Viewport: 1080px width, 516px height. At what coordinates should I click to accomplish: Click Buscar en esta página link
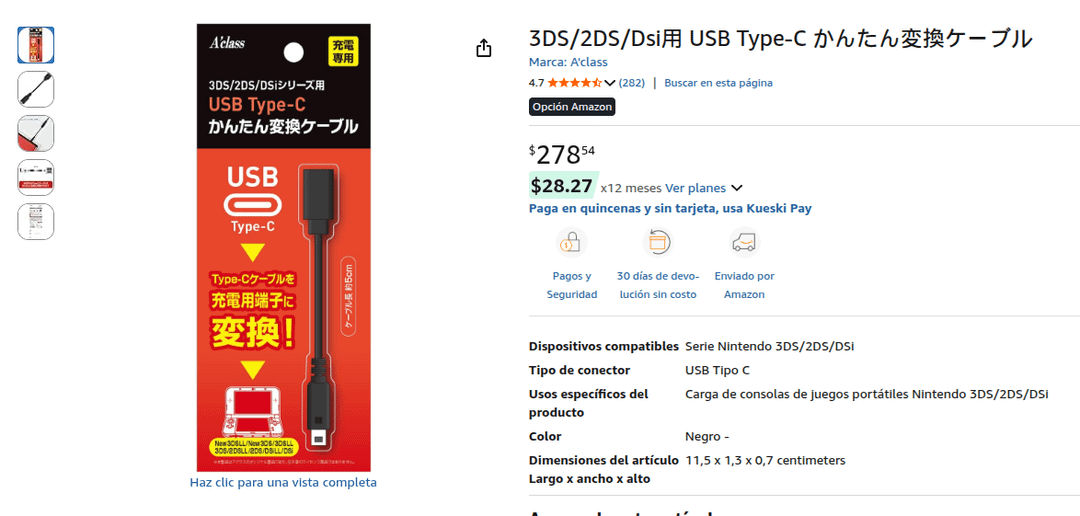click(x=718, y=83)
